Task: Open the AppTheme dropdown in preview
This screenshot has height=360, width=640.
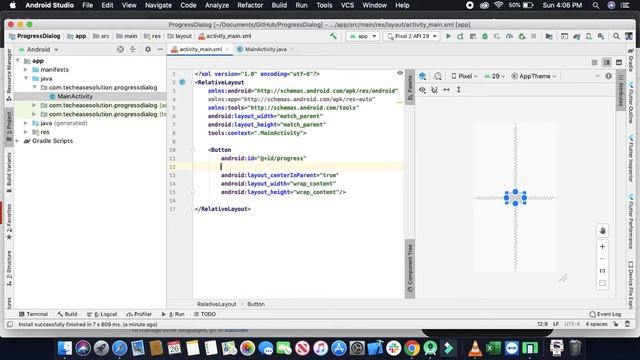Action: pyautogui.click(x=533, y=76)
